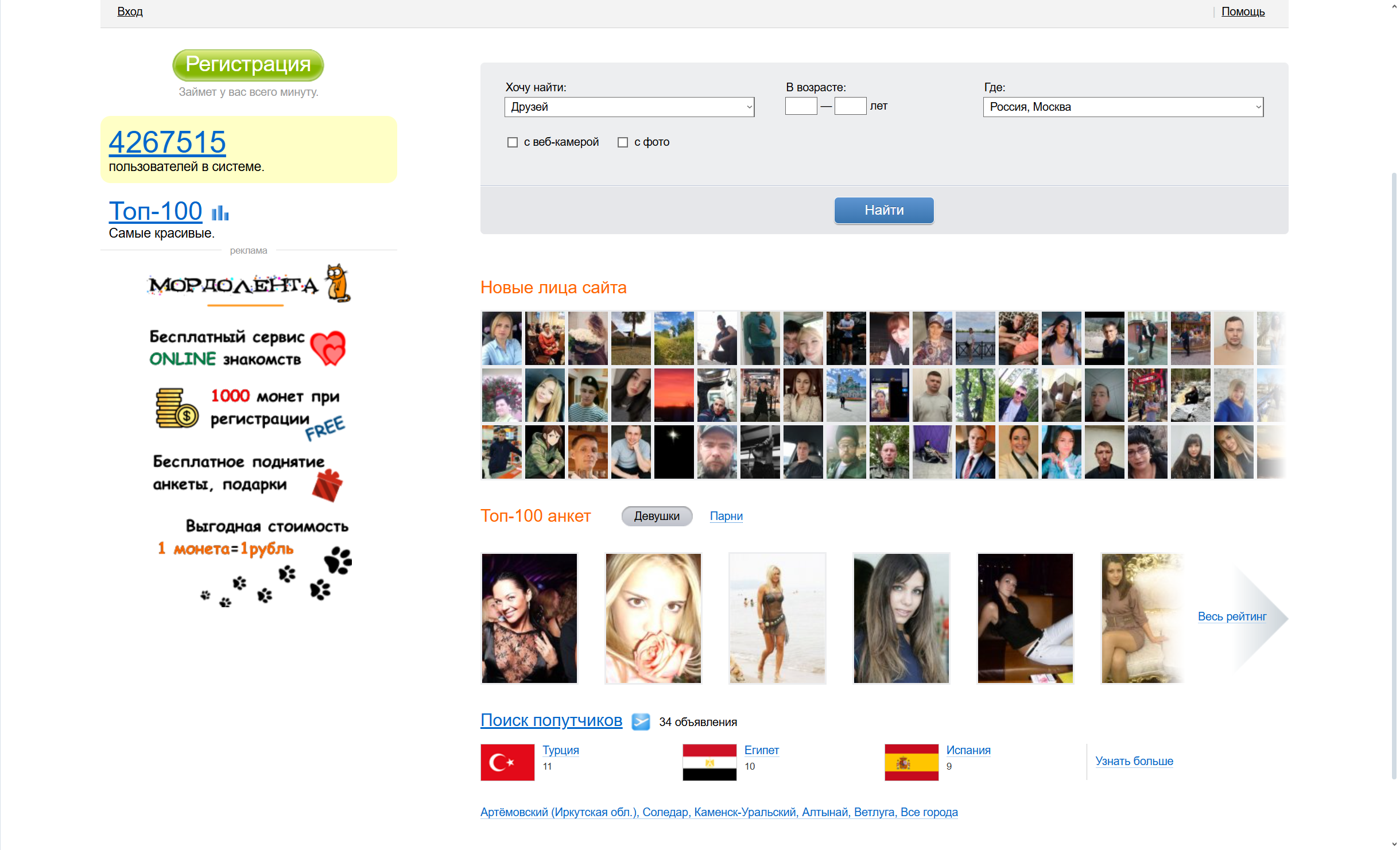
Task: Open the Ветлуга city link
Action: [x=874, y=812]
